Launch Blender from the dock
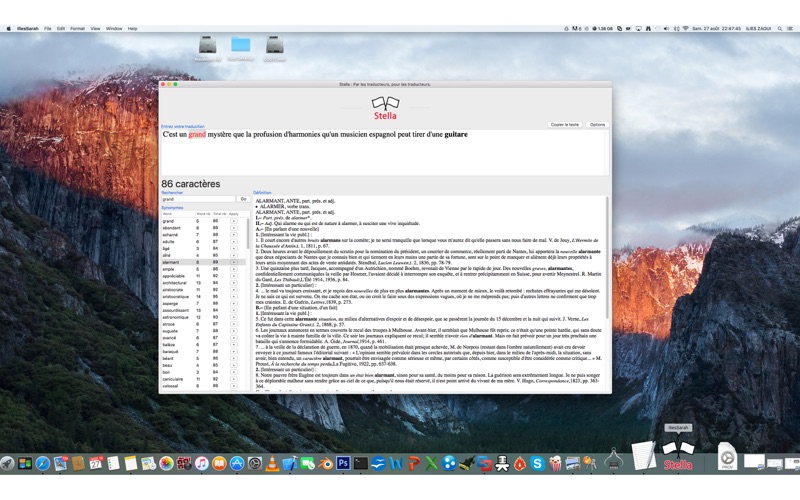The image size is (800, 500). (325, 463)
